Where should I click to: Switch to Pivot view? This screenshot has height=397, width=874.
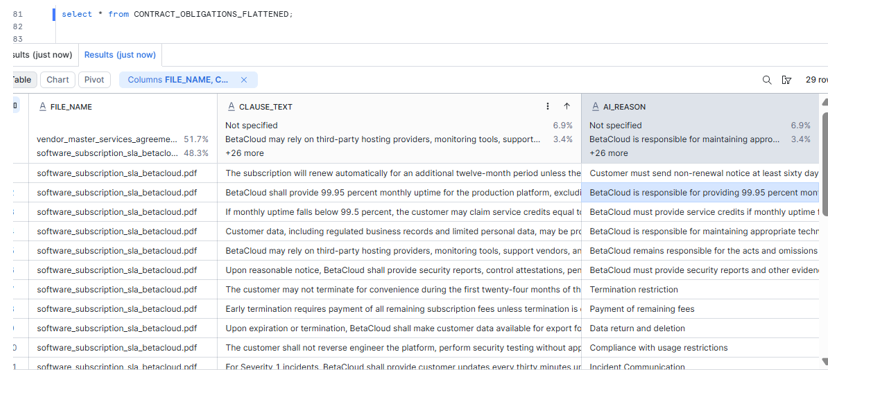[x=94, y=80]
